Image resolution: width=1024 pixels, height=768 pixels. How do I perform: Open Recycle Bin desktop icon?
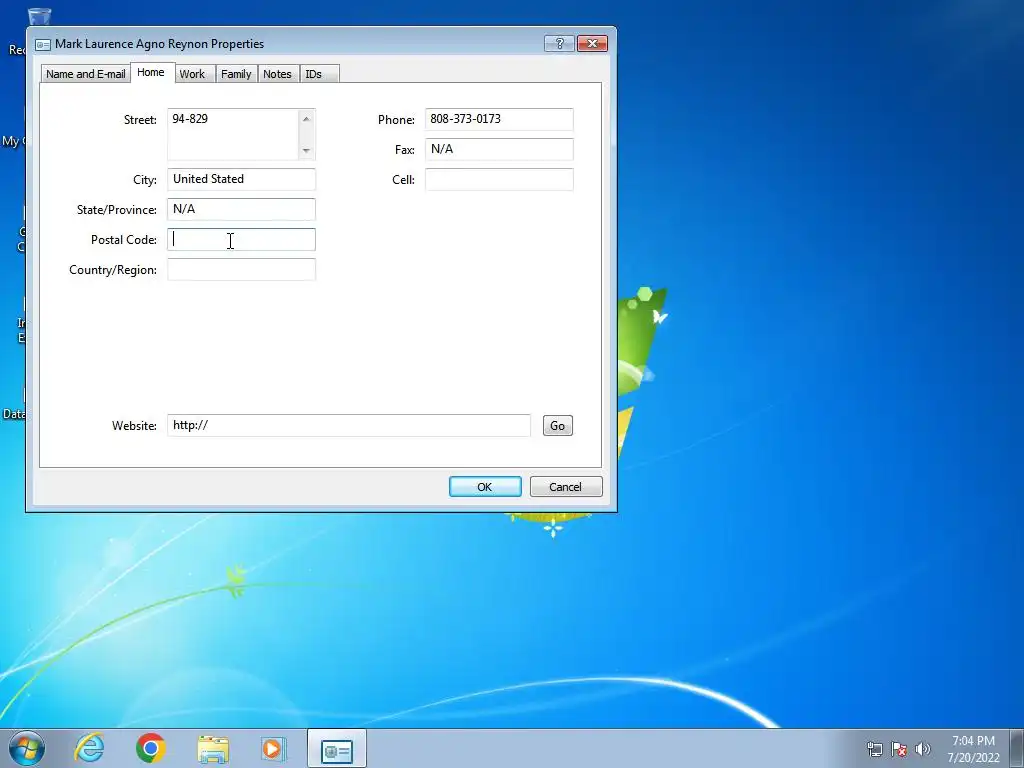pos(37,18)
